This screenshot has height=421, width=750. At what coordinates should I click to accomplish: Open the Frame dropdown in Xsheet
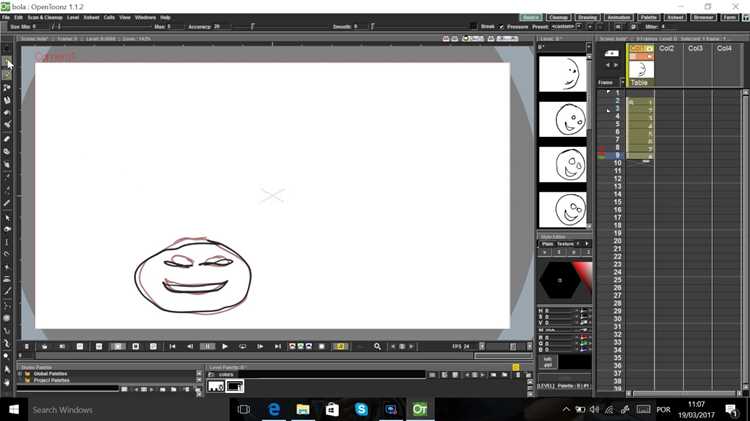coord(622,82)
